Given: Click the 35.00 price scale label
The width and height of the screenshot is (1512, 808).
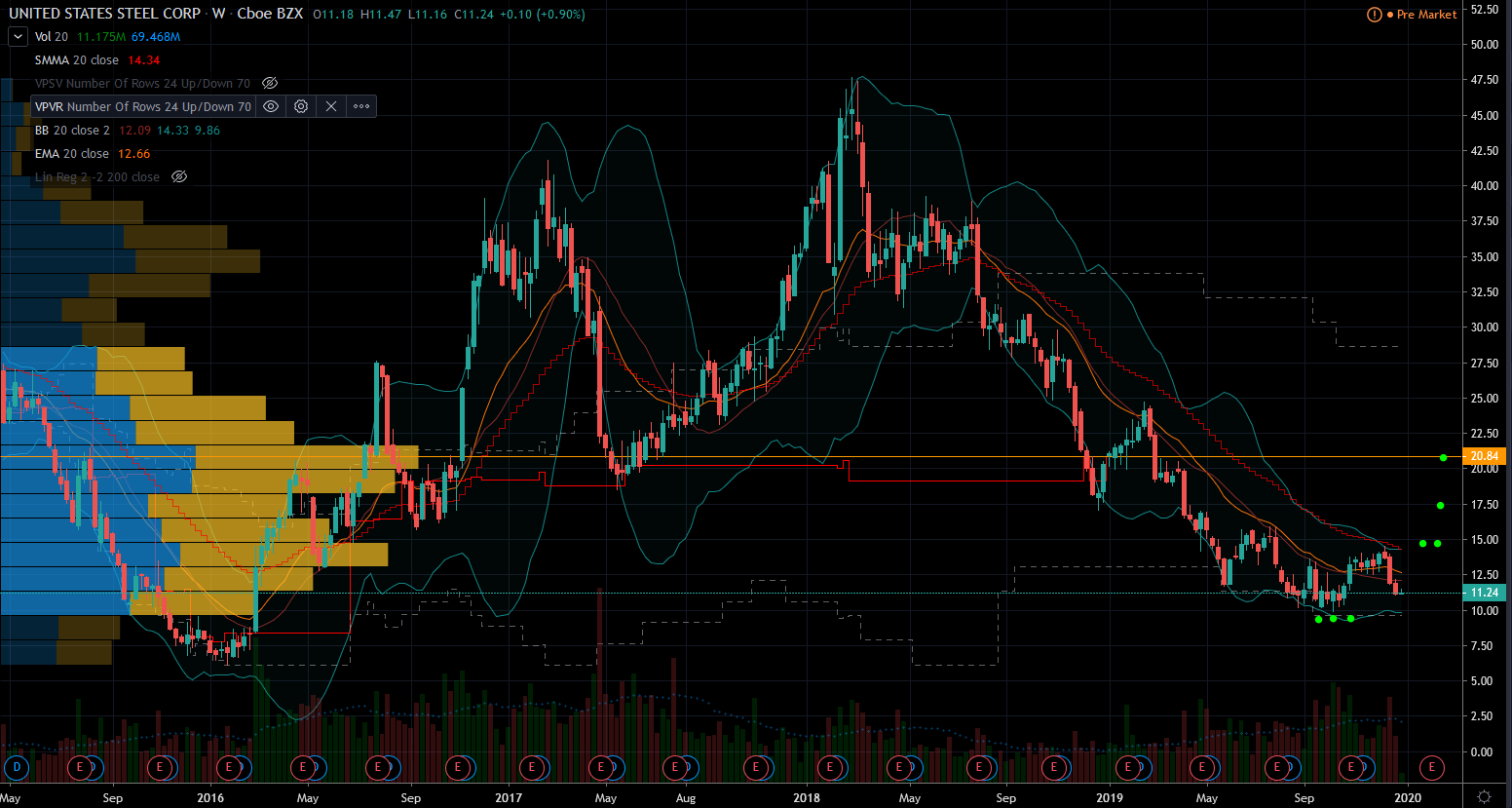Looking at the screenshot, I should [x=1485, y=256].
